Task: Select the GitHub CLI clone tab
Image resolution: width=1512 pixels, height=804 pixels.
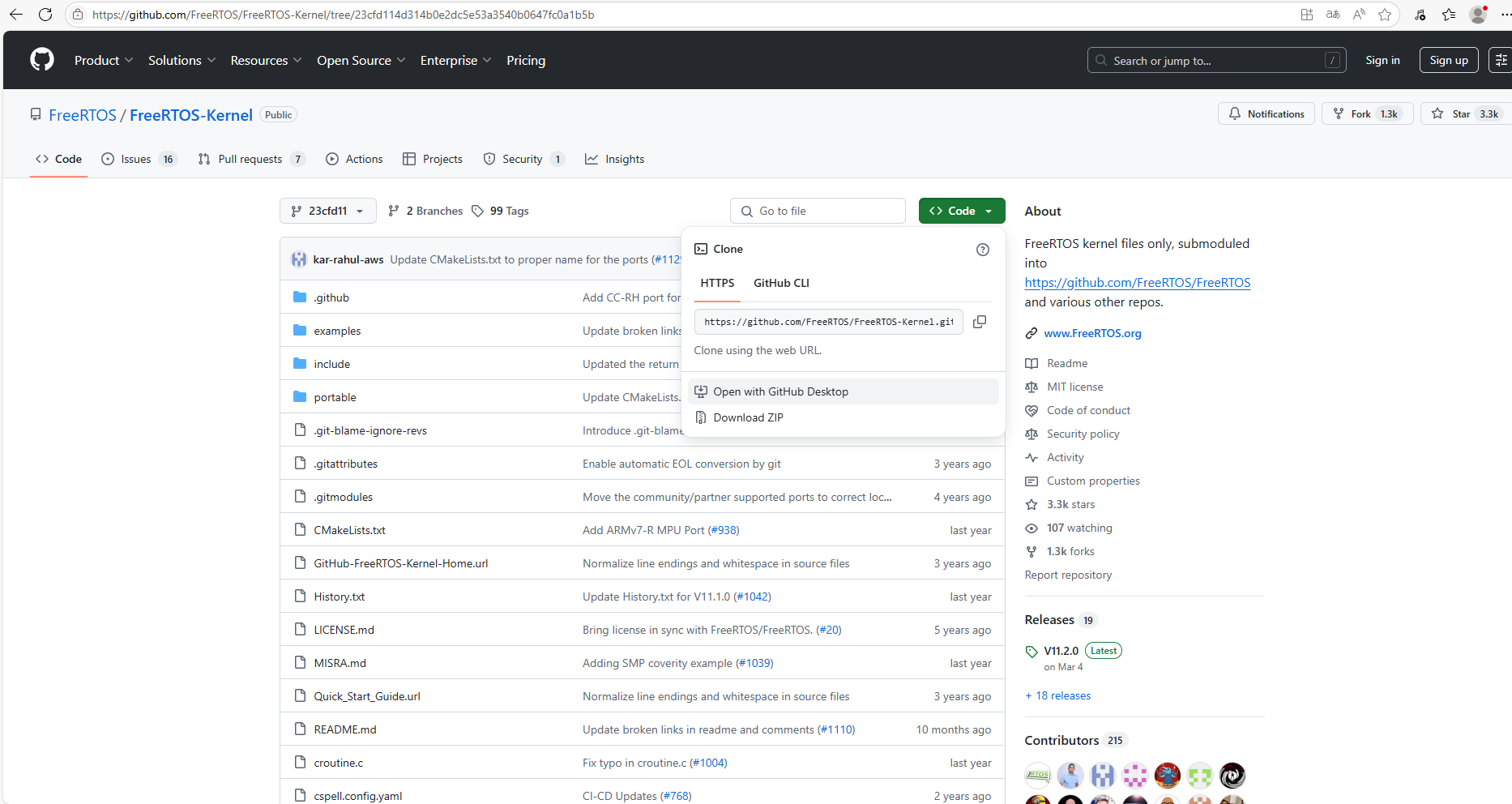Action: pyautogui.click(x=781, y=283)
